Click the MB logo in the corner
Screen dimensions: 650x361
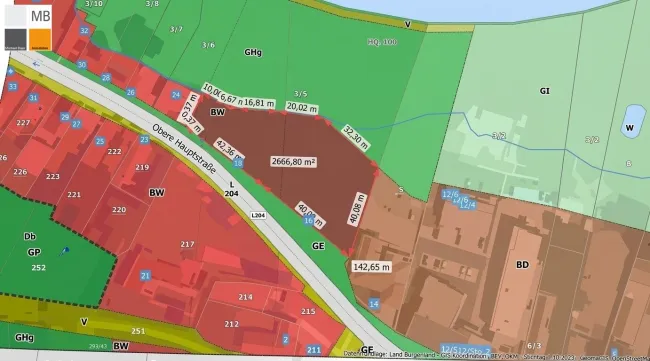[x=28, y=28]
